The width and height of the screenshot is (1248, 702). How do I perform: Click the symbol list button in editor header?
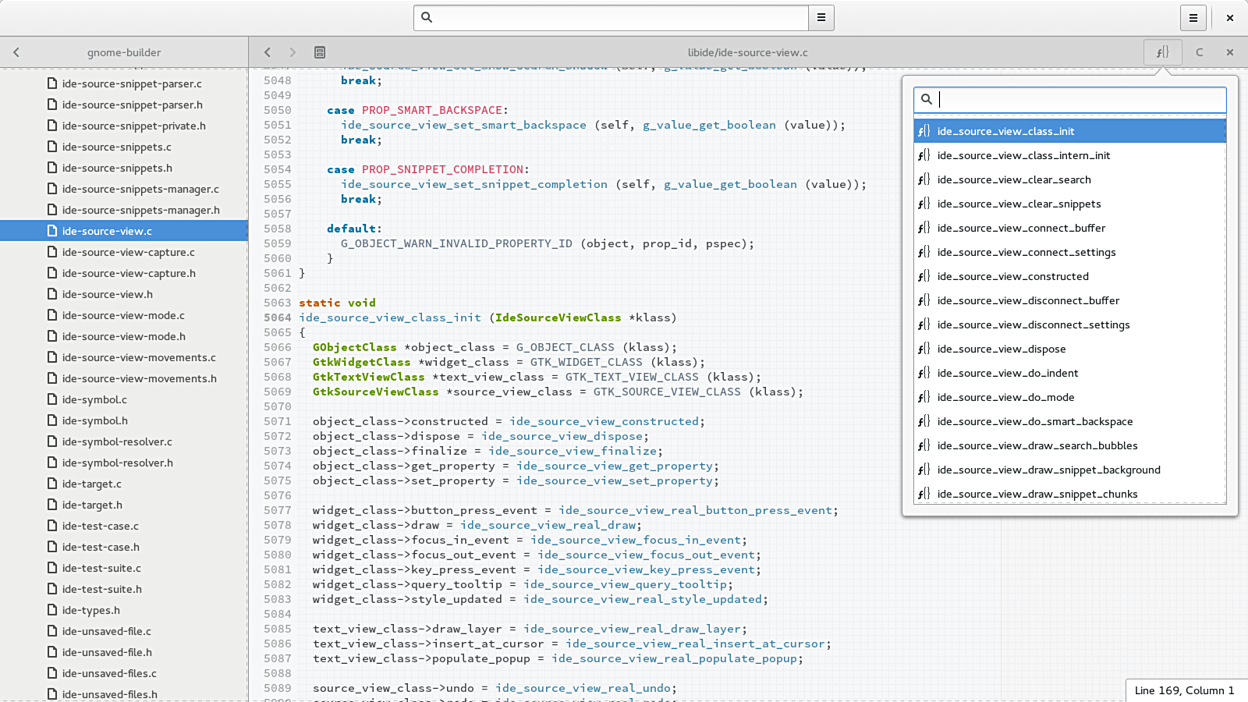[1162, 52]
